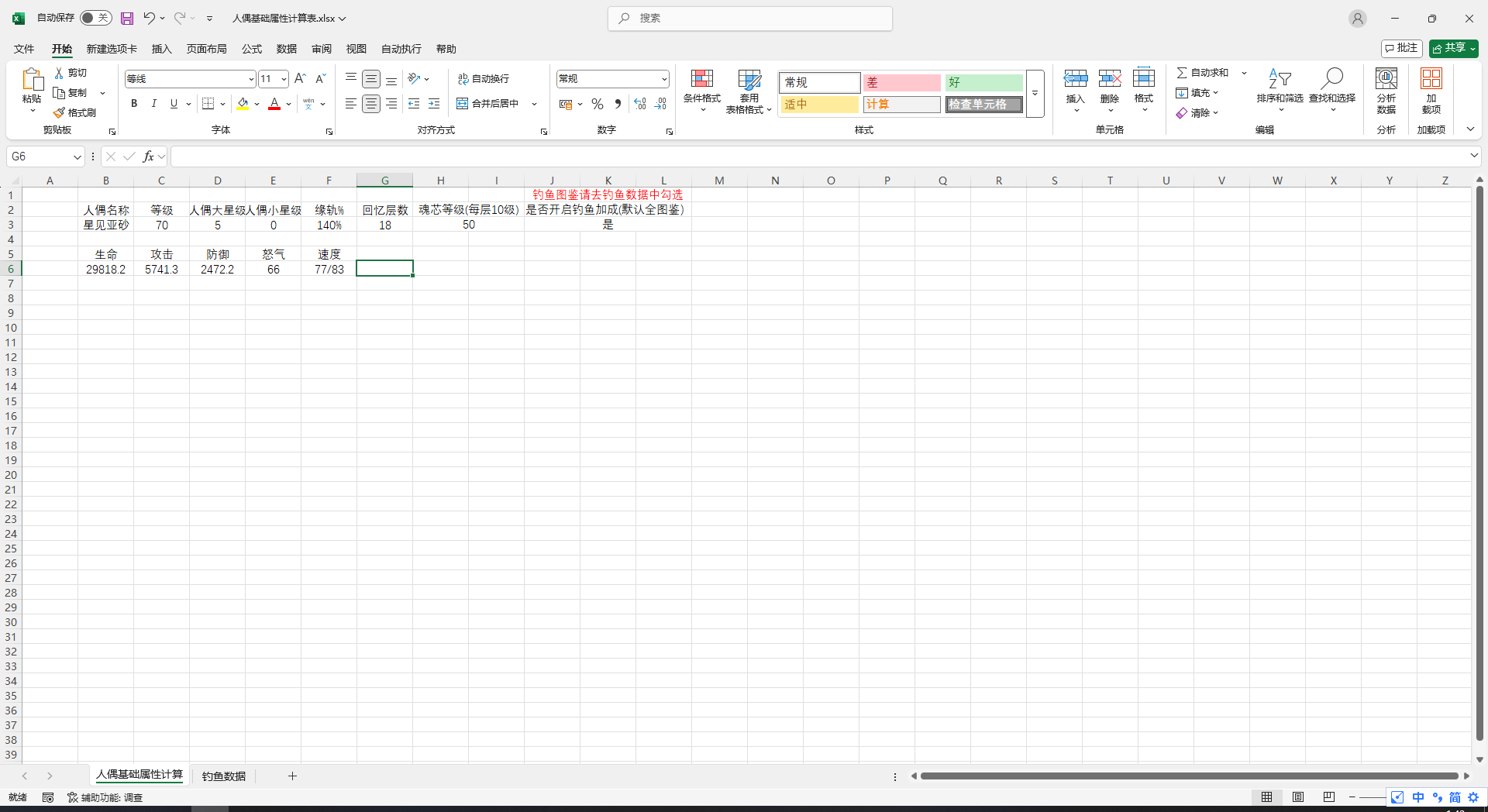1488x812 pixels.
Task: Open the Formulas (公式) ribbon tab
Action: tap(251, 49)
